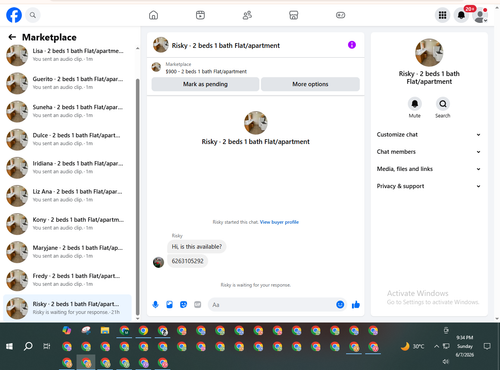Click the Facebook logo

click(14, 15)
